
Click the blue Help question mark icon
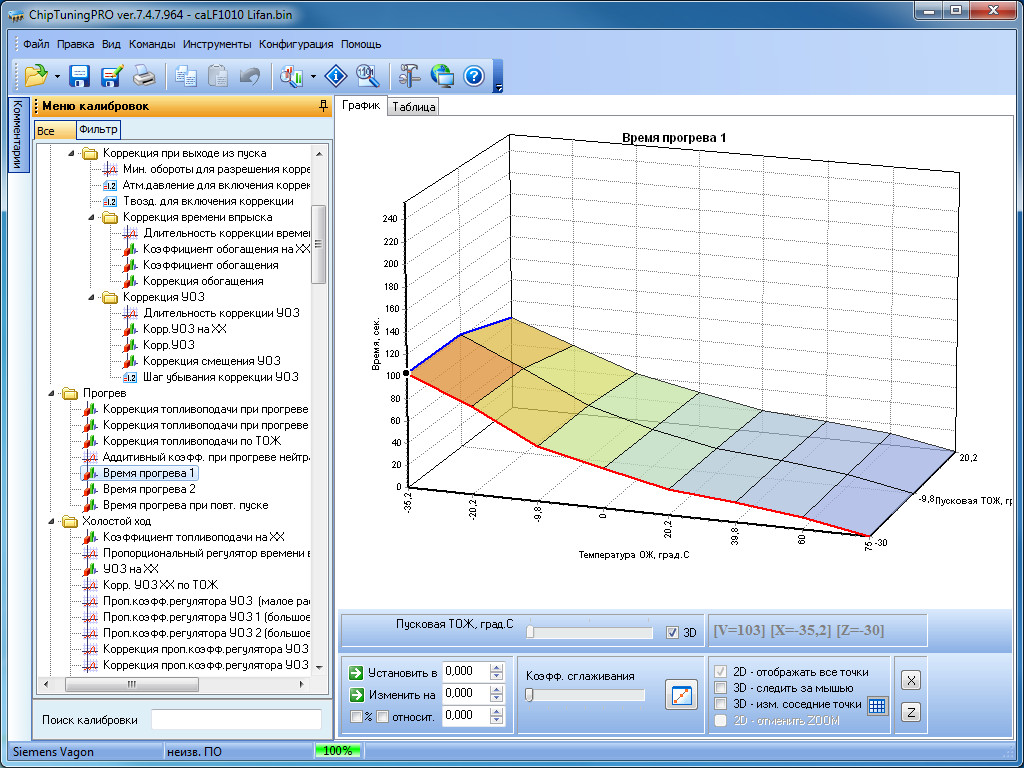click(x=474, y=75)
